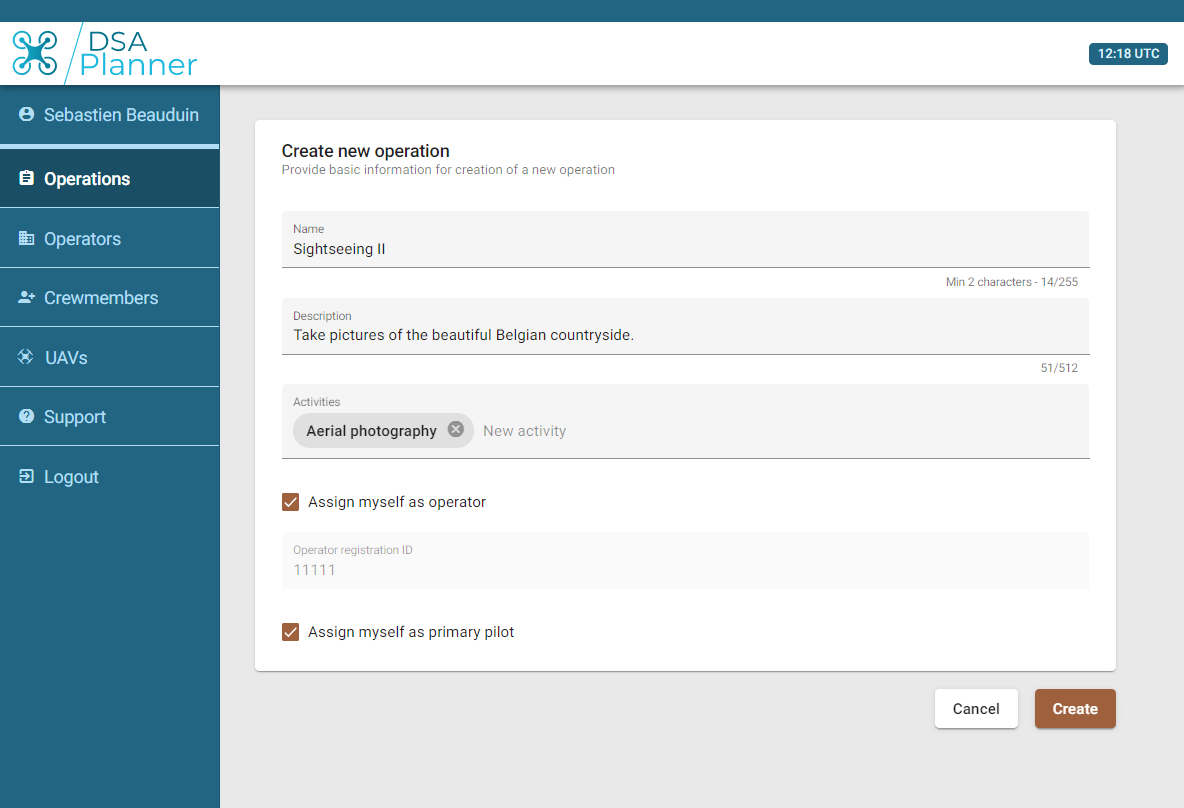Uncheck Assign myself as primary pilot
Image resolution: width=1184 pixels, height=808 pixels.
click(291, 632)
